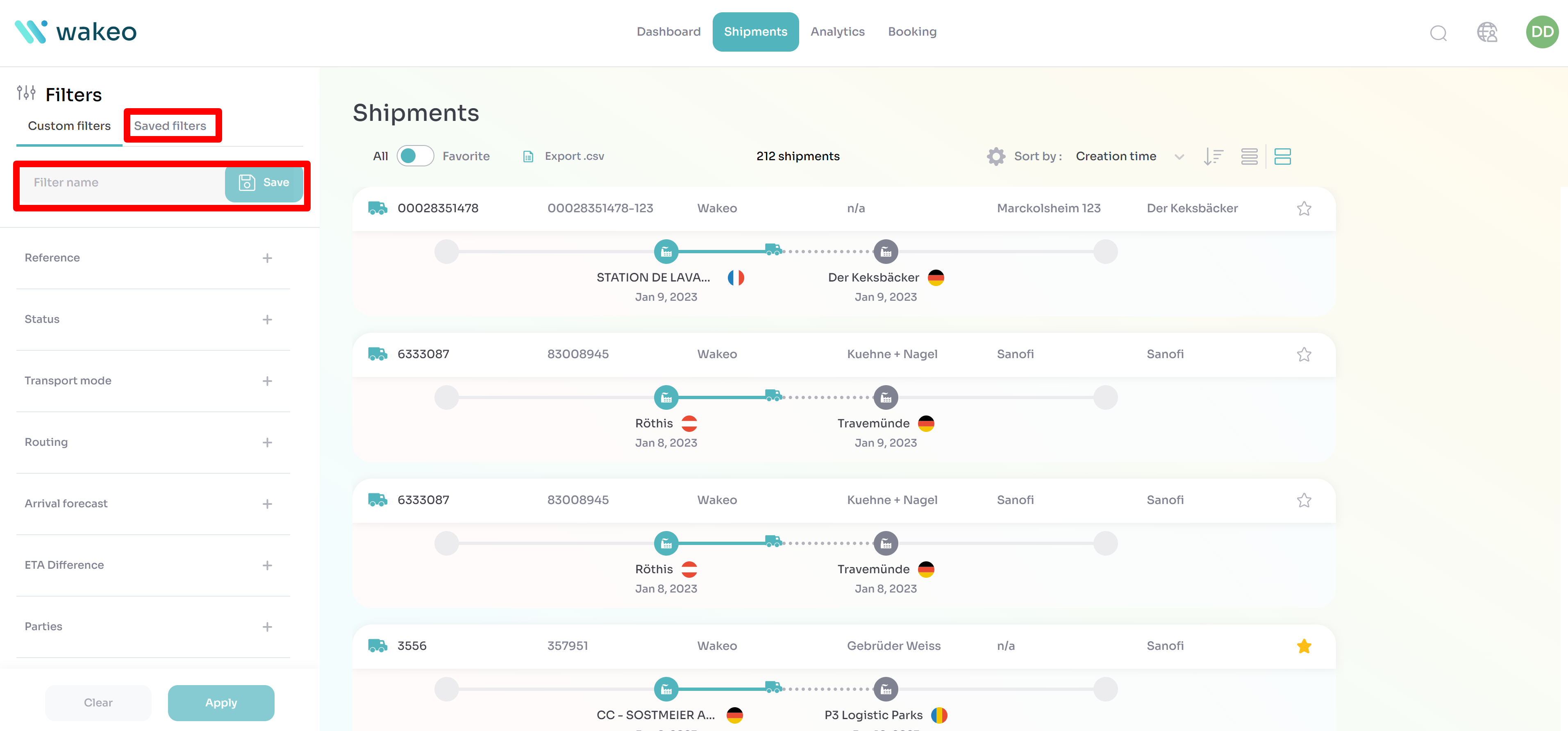The height and width of the screenshot is (731, 1568).
Task: Switch to the Saved filters tab
Action: pos(170,126)
